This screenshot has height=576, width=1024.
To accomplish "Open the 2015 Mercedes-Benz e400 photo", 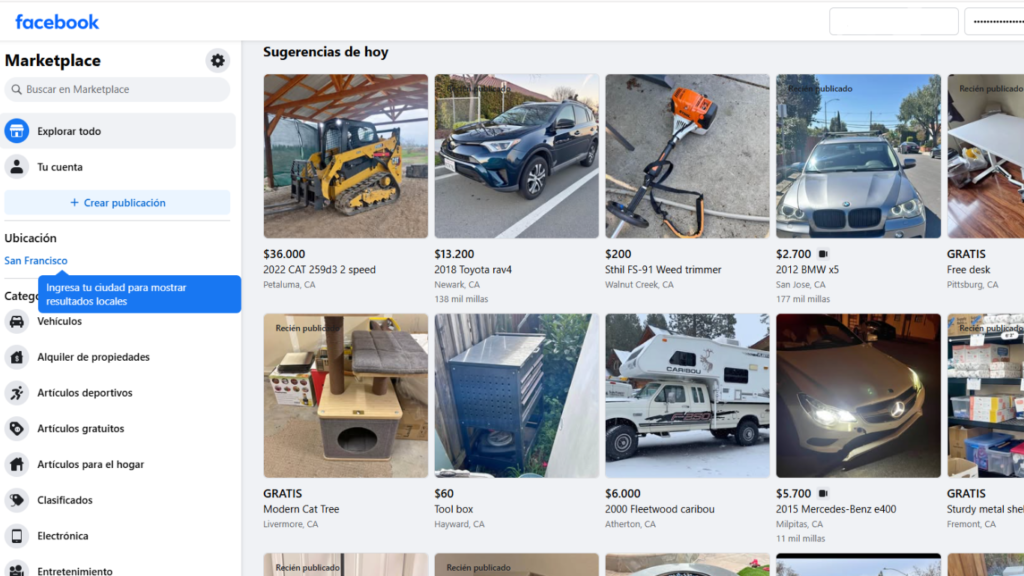I will point(858,396).
